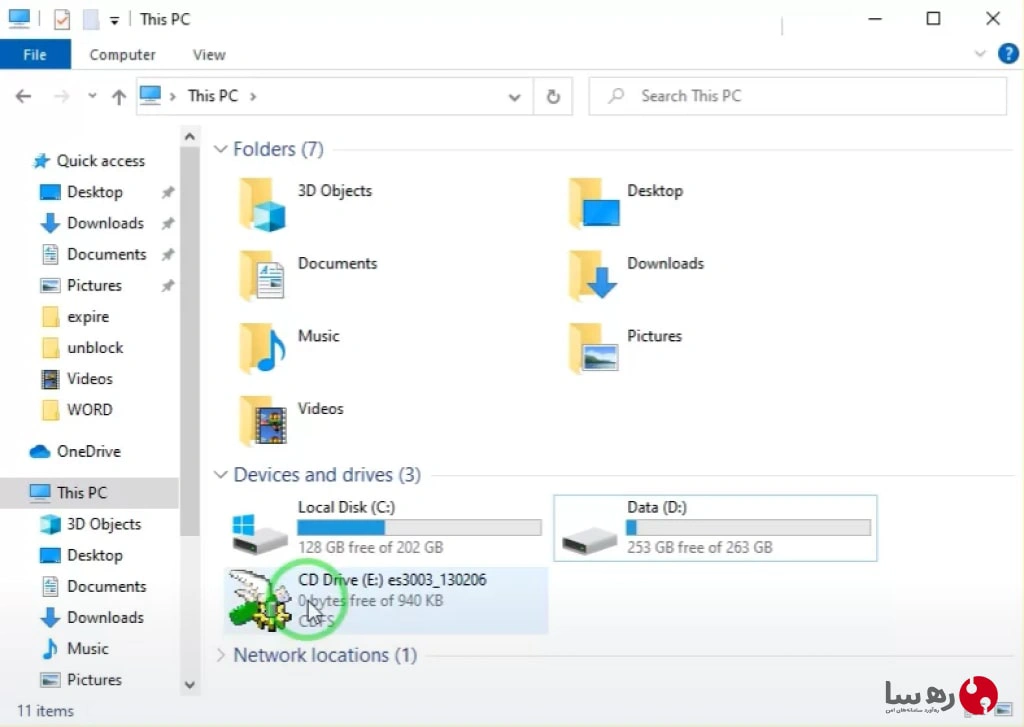Image resolution: width=1024 pixels, height=727 pixels.
Task: Click This PC breadcrumb in address bar
Action: (213, 96)
